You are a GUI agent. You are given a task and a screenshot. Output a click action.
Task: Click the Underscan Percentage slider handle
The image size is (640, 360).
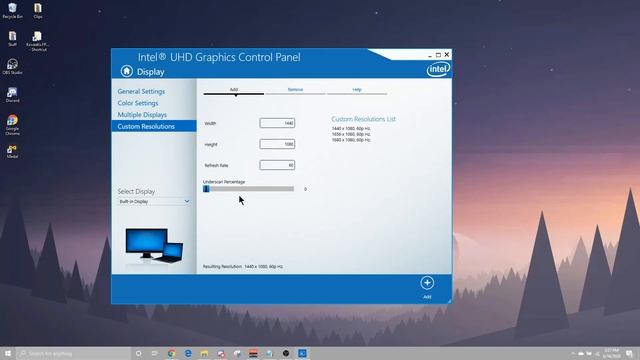click(x=206, y=189)
